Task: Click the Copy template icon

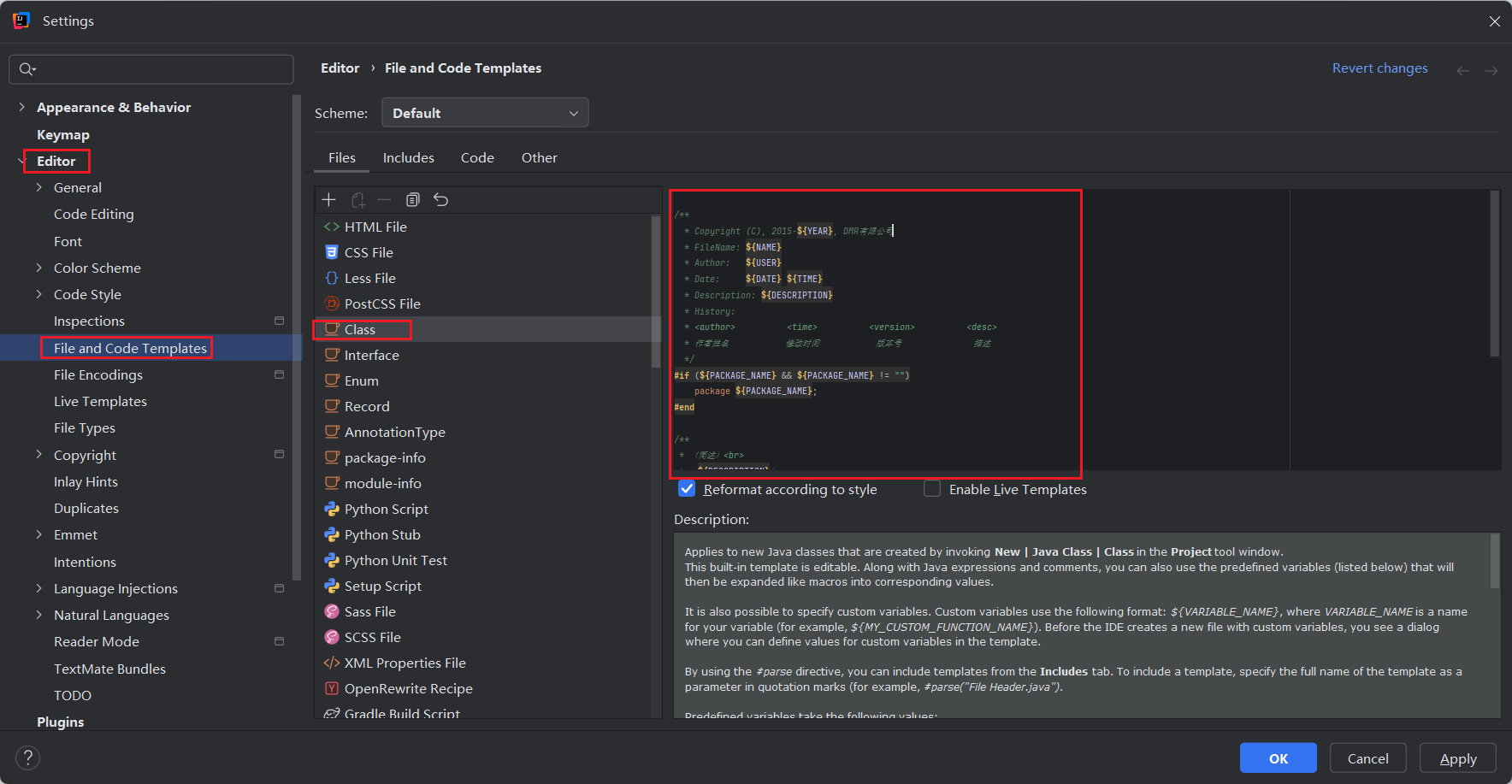Action: (x=413, y=199)
